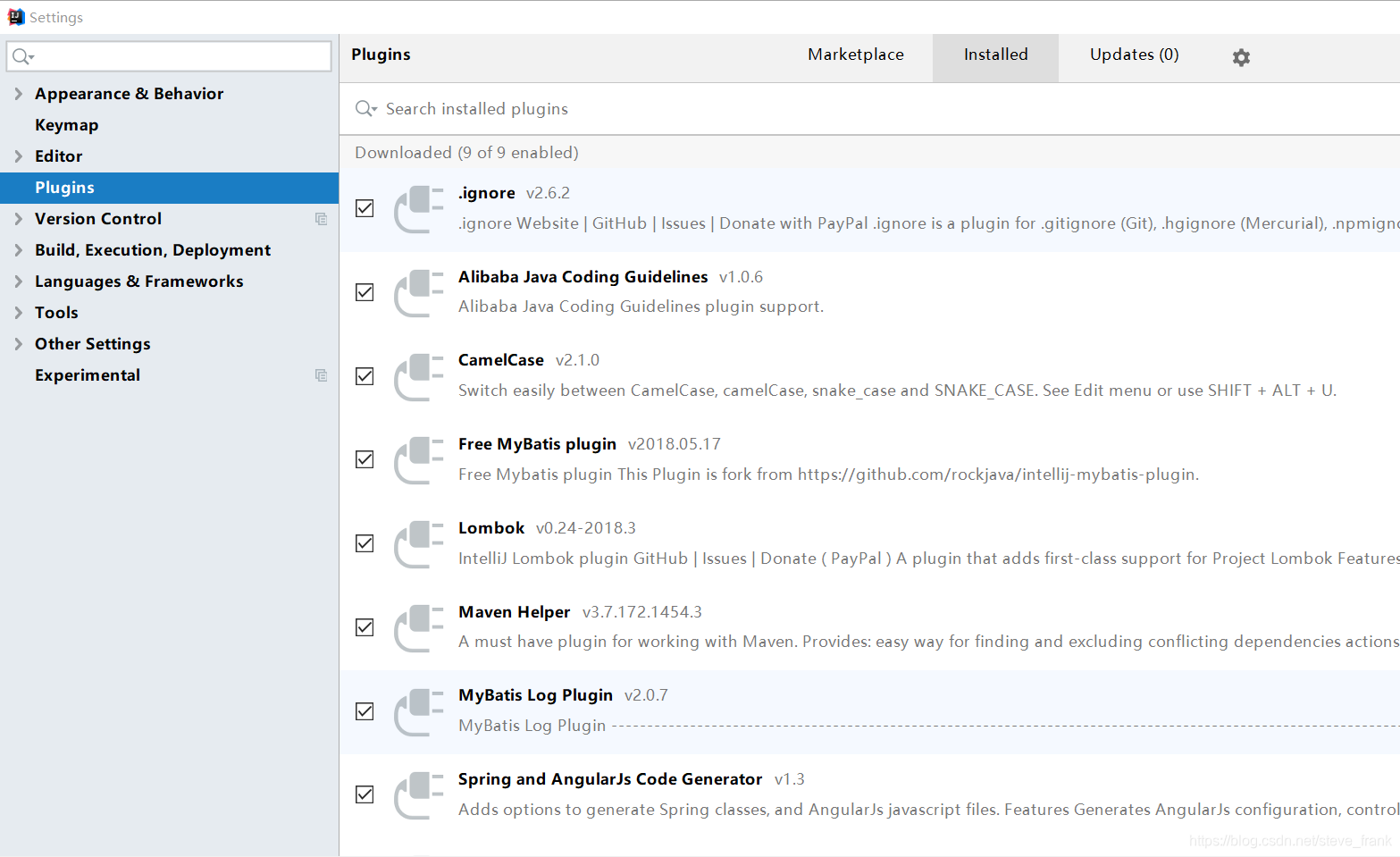1400x857 pixels.
Task: Click the .ignore plugin icon
Action: (x=419, y=209)
